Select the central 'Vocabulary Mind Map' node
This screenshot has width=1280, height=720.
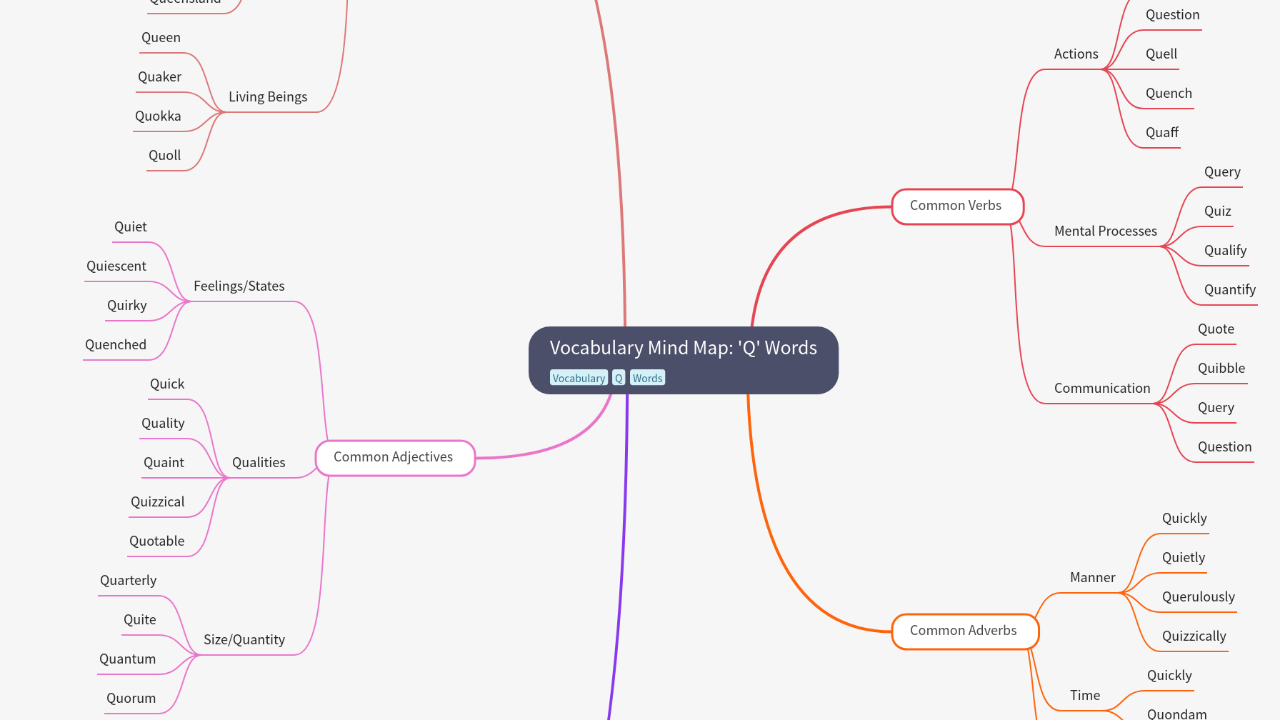[x=683, y=349]
